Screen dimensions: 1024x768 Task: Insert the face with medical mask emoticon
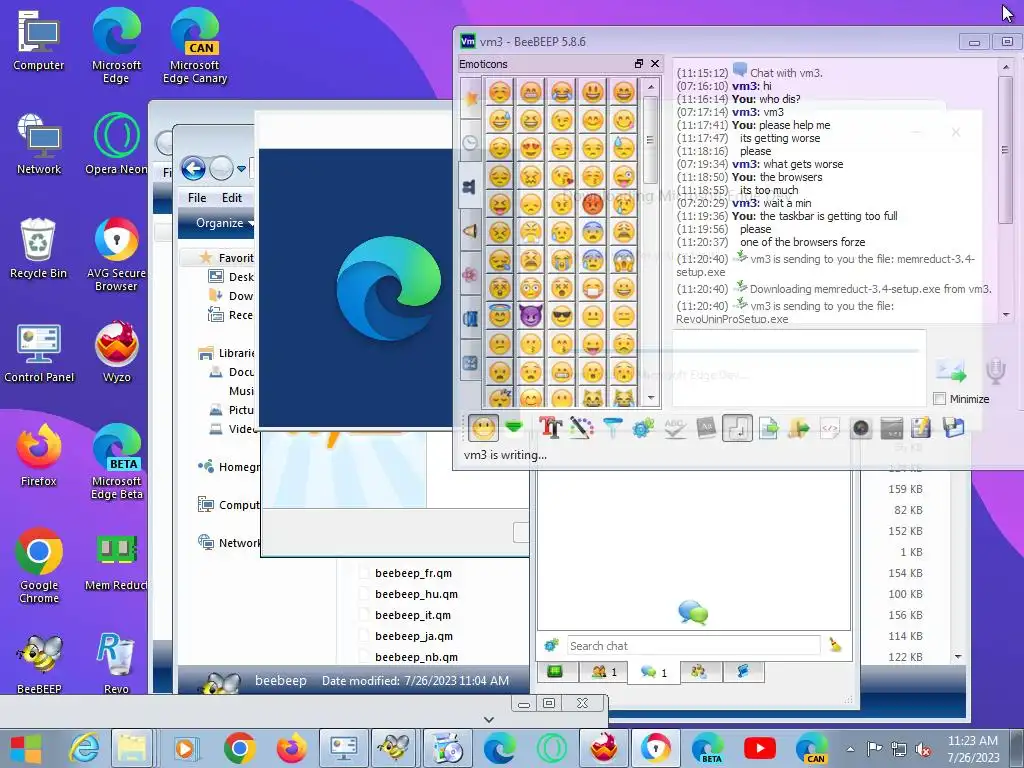click(x=592, y=288)
